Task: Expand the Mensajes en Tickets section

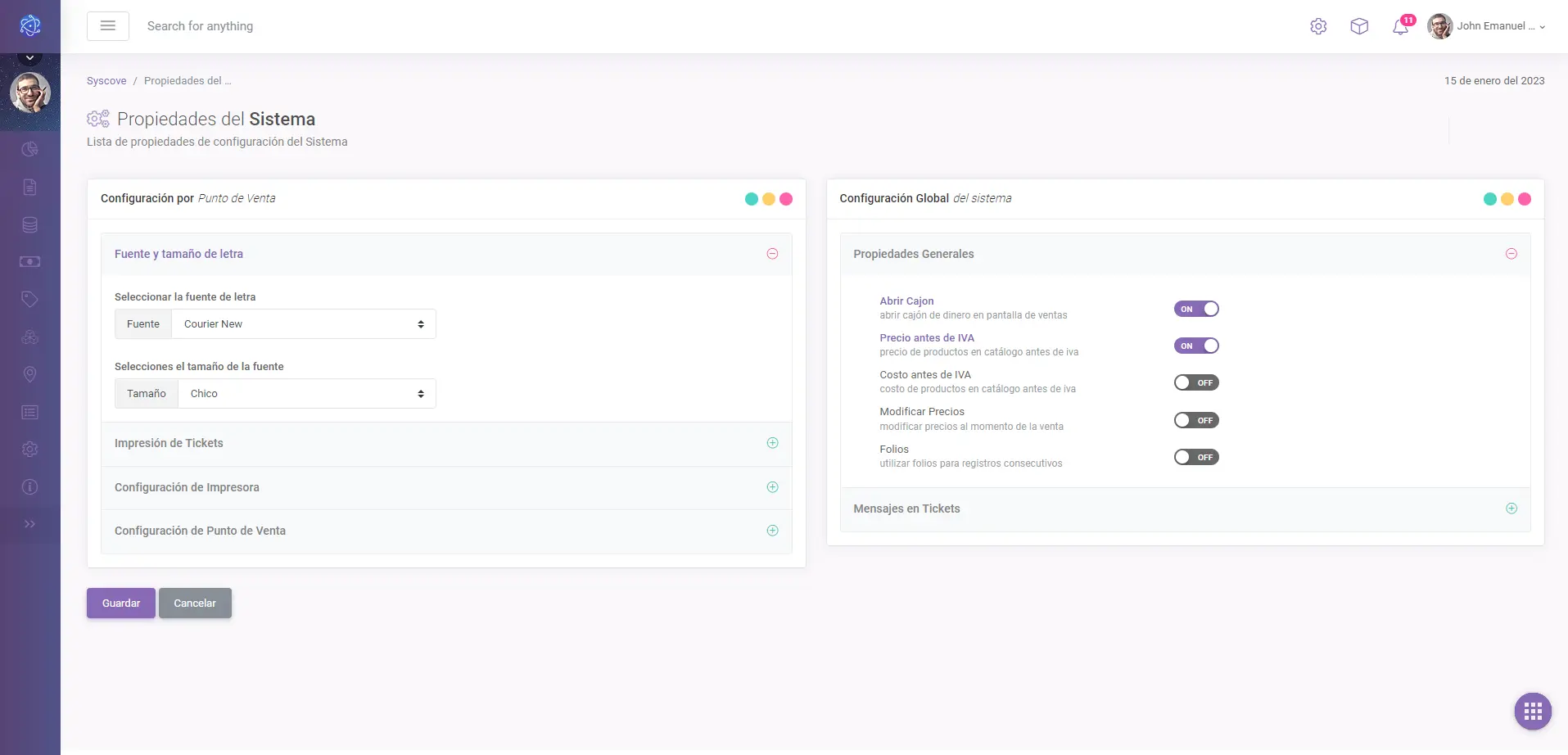Action: coord(1511,509)
